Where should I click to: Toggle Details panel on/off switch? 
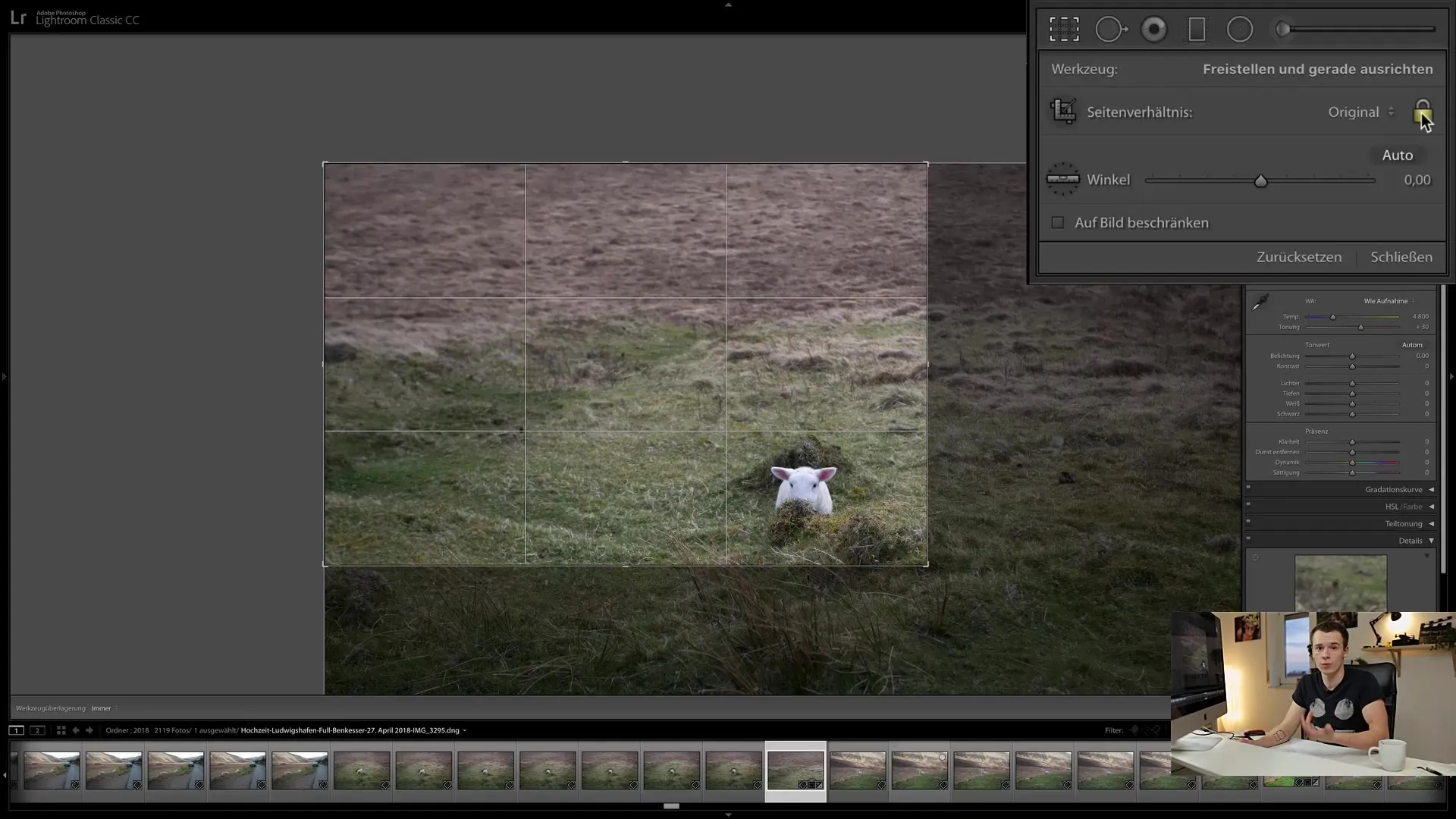(1248, 538)
